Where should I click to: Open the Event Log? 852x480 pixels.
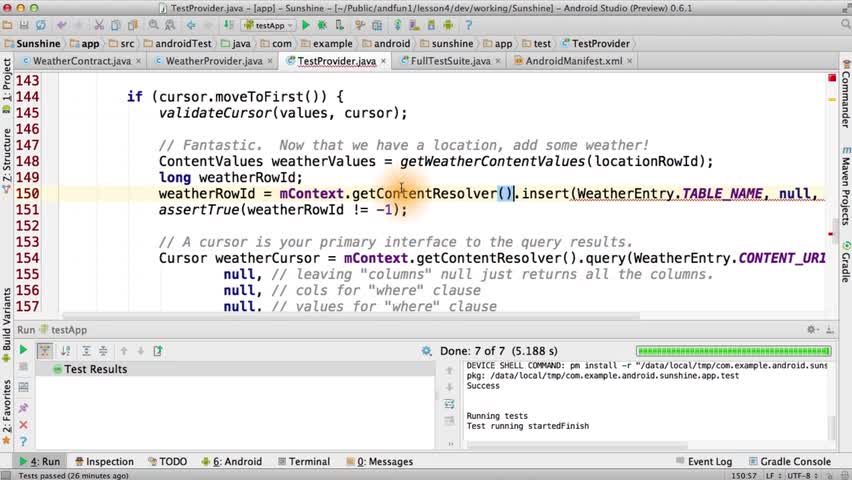tap(704, 461)
